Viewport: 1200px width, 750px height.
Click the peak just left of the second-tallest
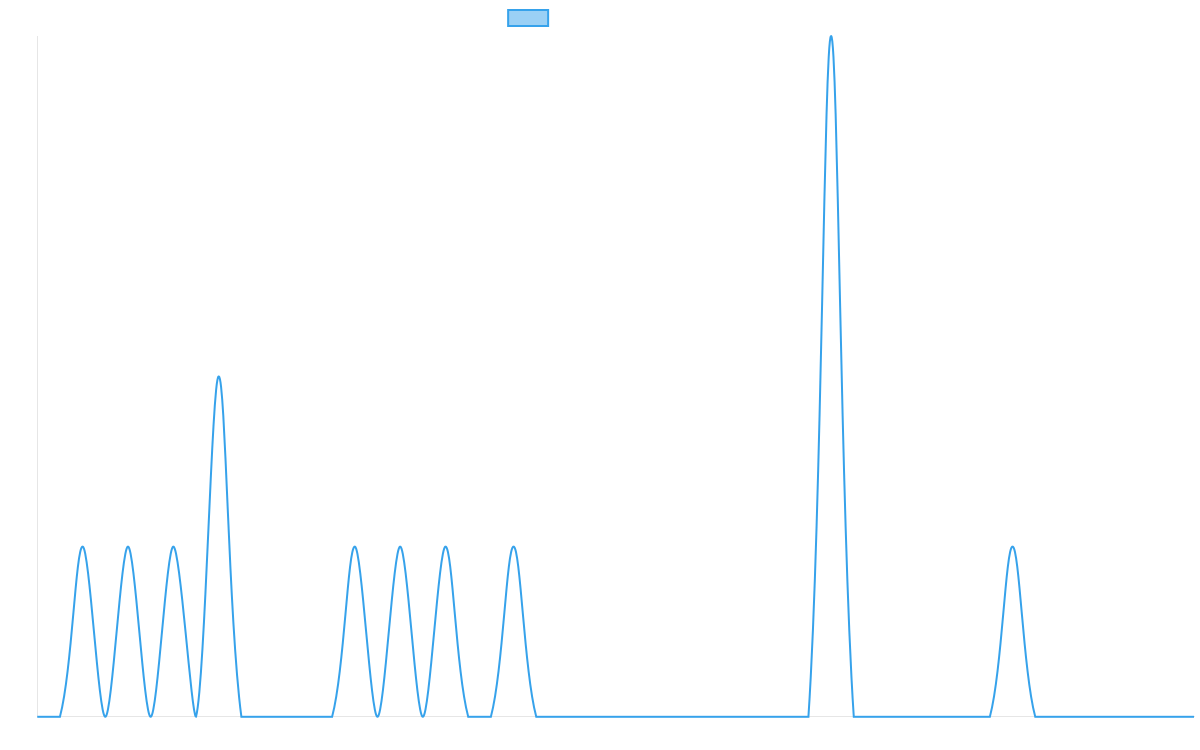[173, 547]
